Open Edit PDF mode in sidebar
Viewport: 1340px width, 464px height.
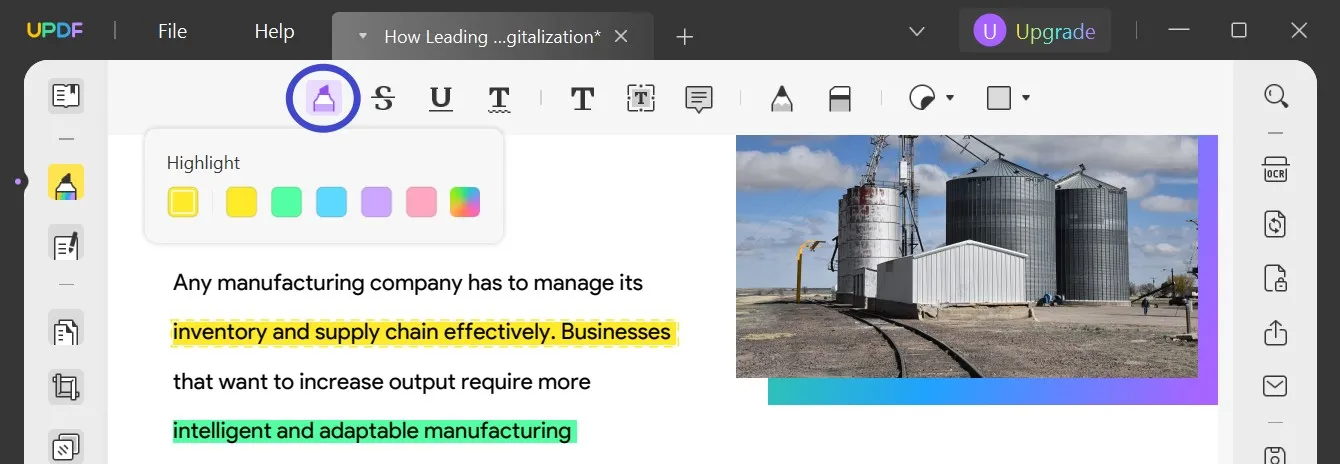(66, 243)
